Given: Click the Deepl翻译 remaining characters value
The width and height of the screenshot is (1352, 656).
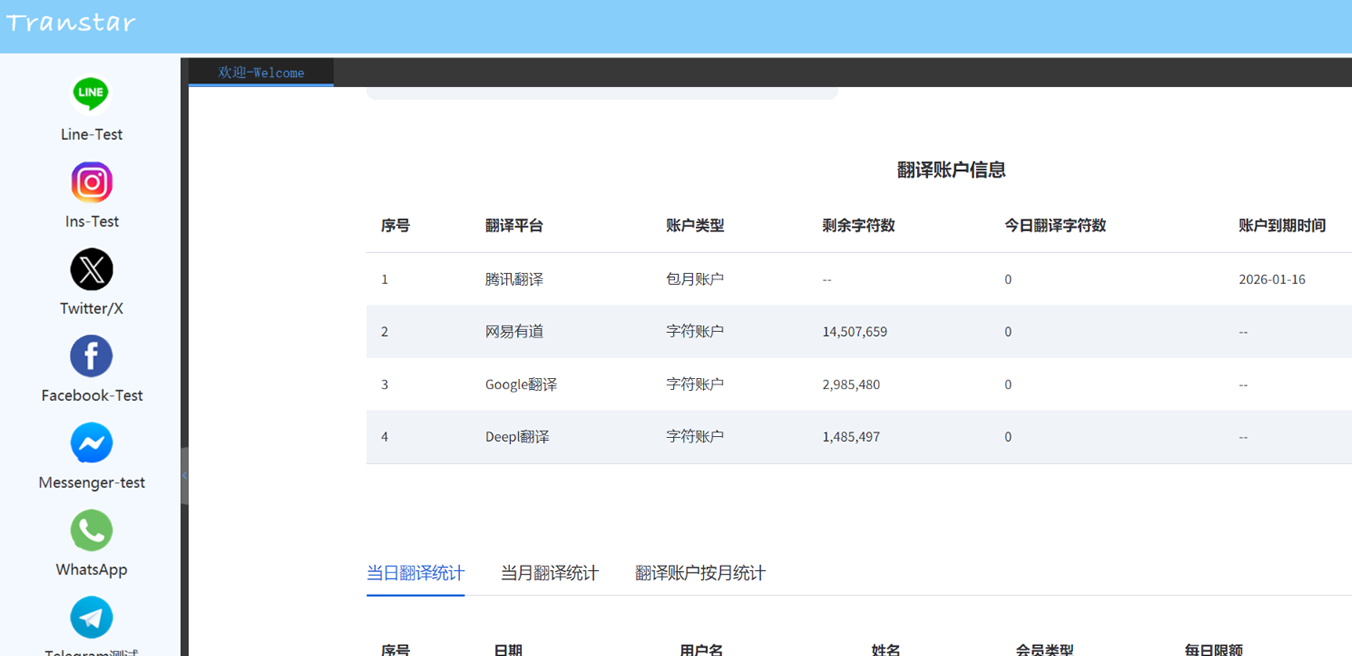Looking at the screenshot, I should tap(851, 436).
